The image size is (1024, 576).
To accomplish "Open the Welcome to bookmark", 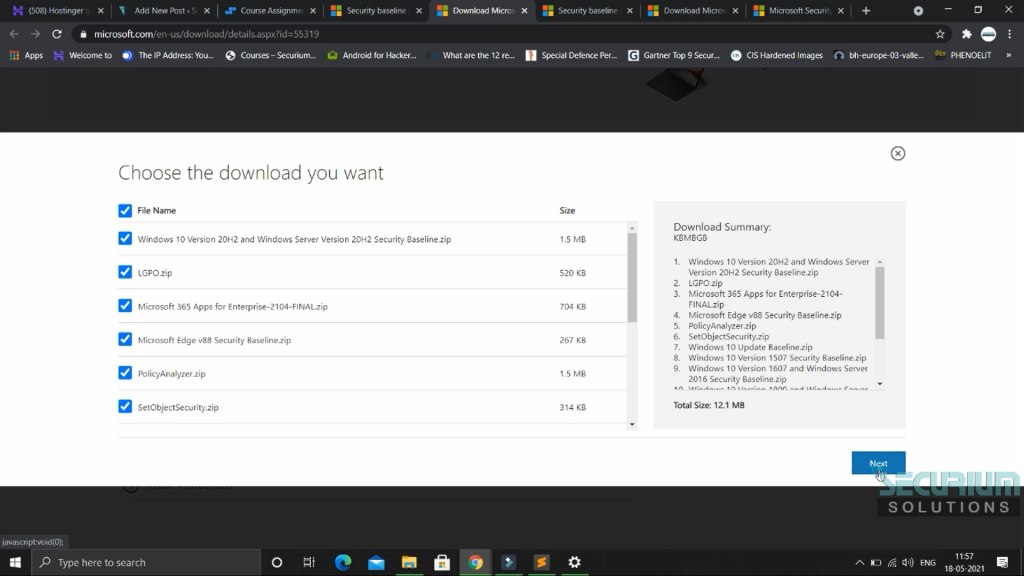I will pos(82,56).
